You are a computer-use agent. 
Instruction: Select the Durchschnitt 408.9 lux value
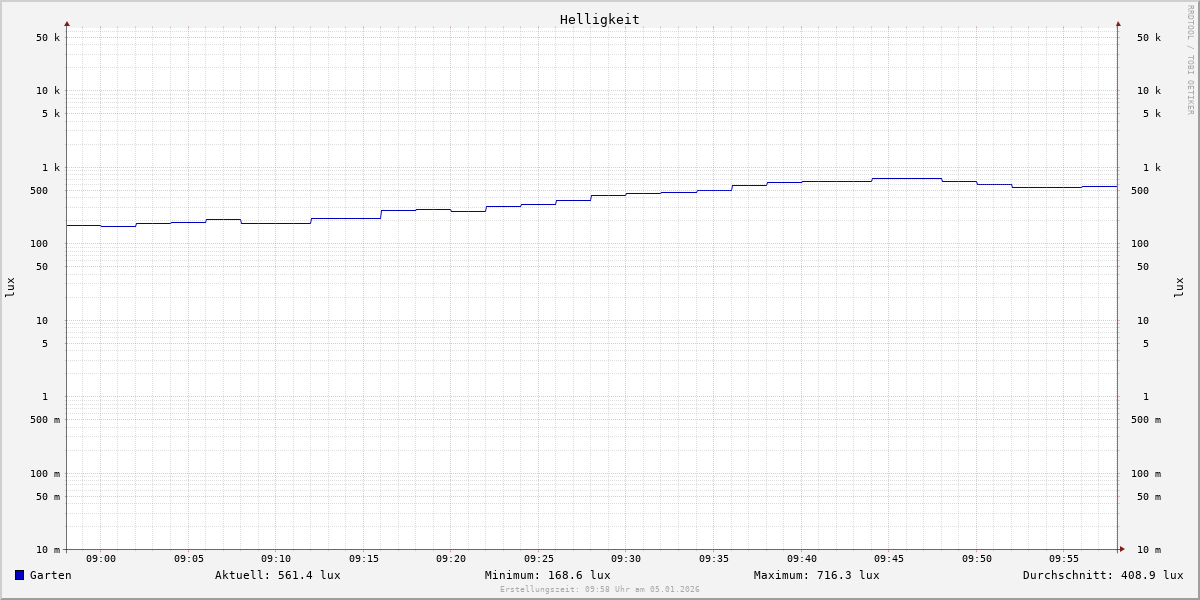[x=1102, y=575]
